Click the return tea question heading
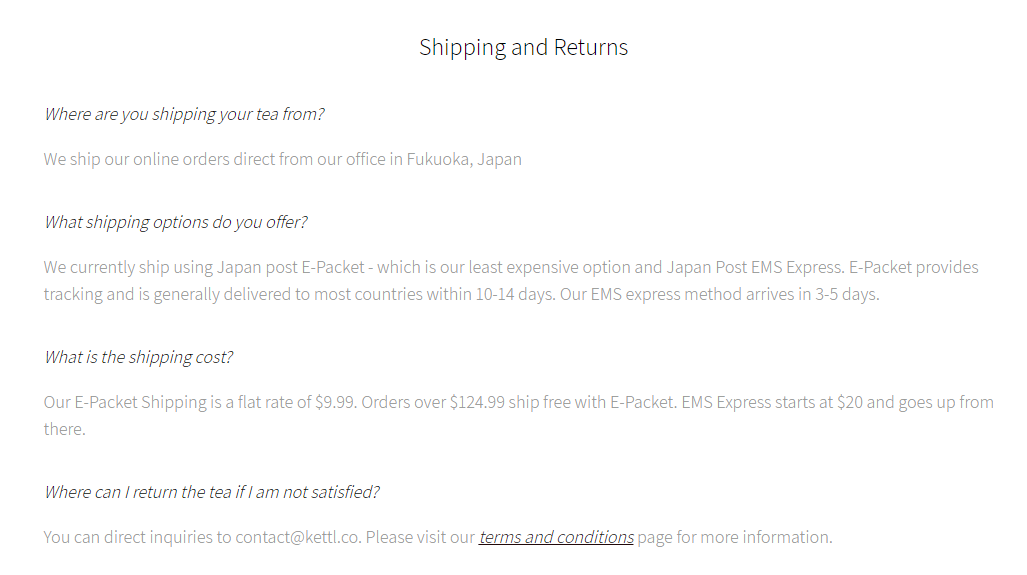Screen dimensions: 1027x575 tap(212, 492)
